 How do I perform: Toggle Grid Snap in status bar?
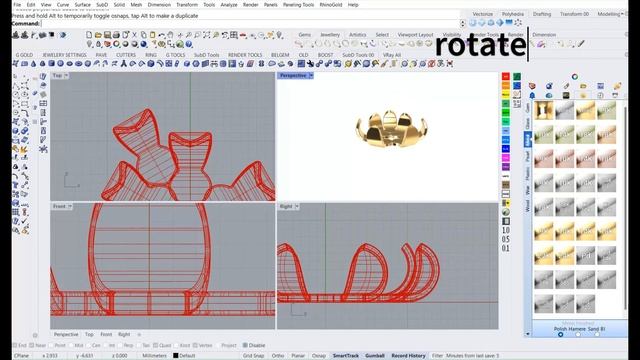click(x=253, y=356)
